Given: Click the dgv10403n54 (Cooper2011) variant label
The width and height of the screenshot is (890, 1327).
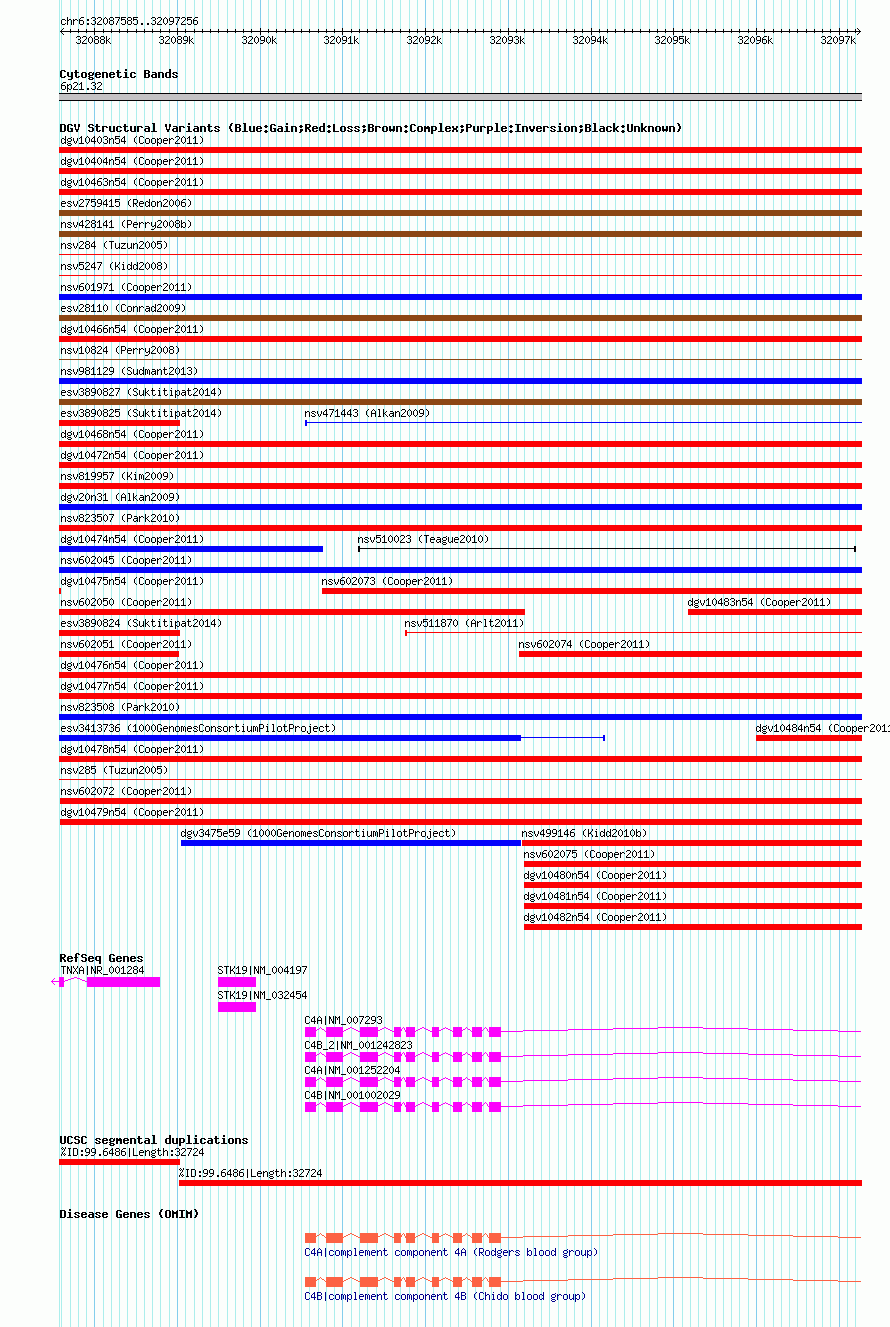Looking at the screenshot, I should point(132,140).
